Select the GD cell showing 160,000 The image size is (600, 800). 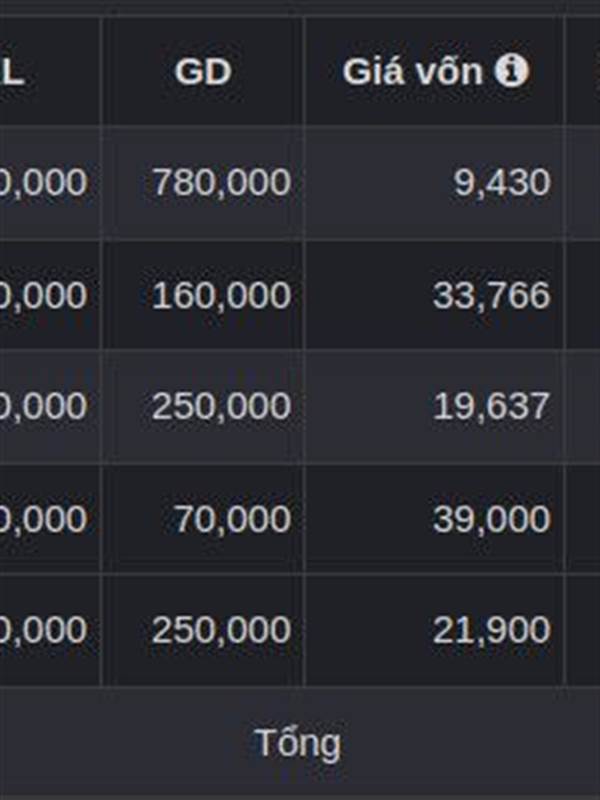[x=203, y=295]
